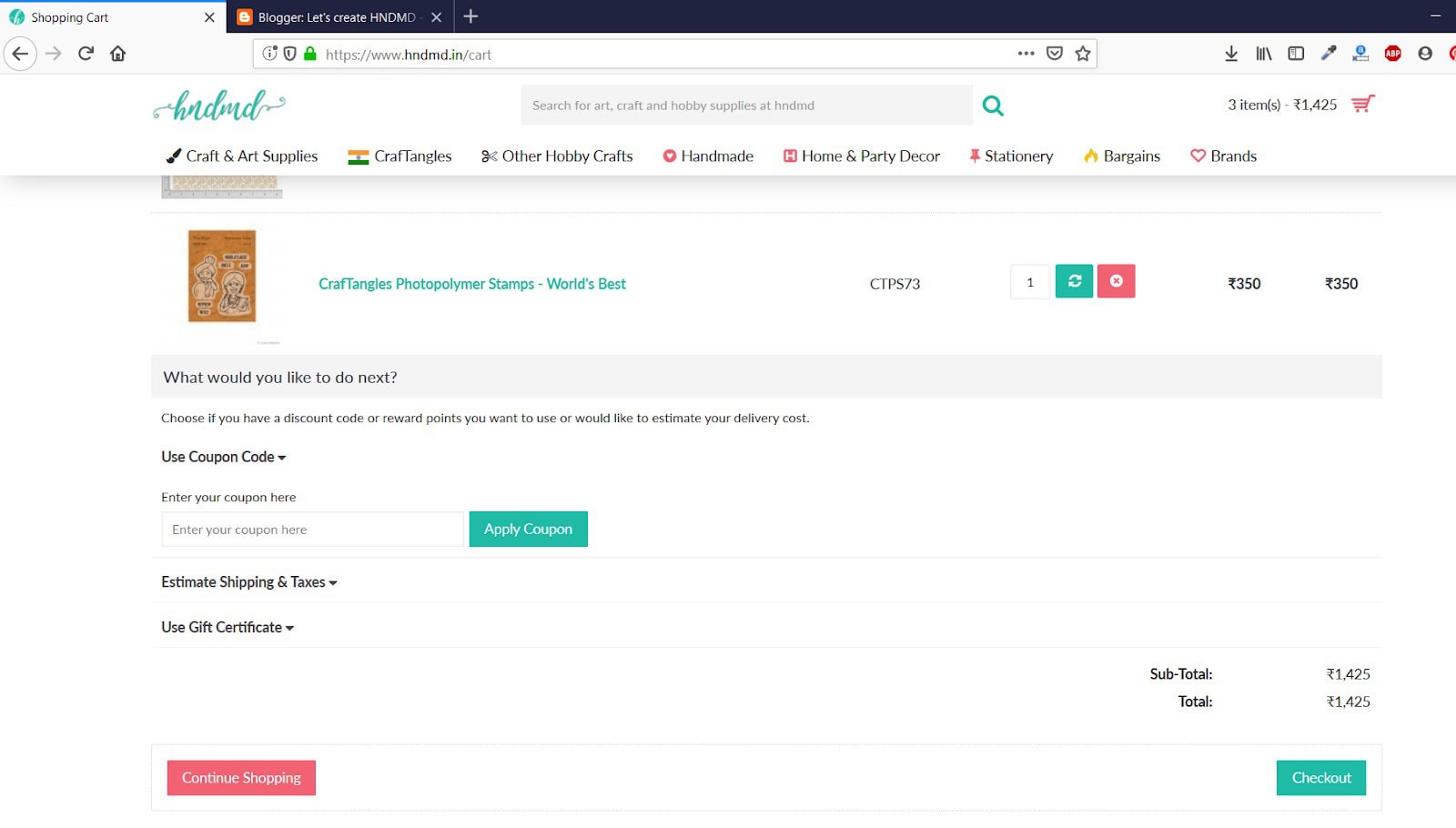The image size is (1456, 828).
Task: Save page to Pocket
Action: (x=1055, y=54)
